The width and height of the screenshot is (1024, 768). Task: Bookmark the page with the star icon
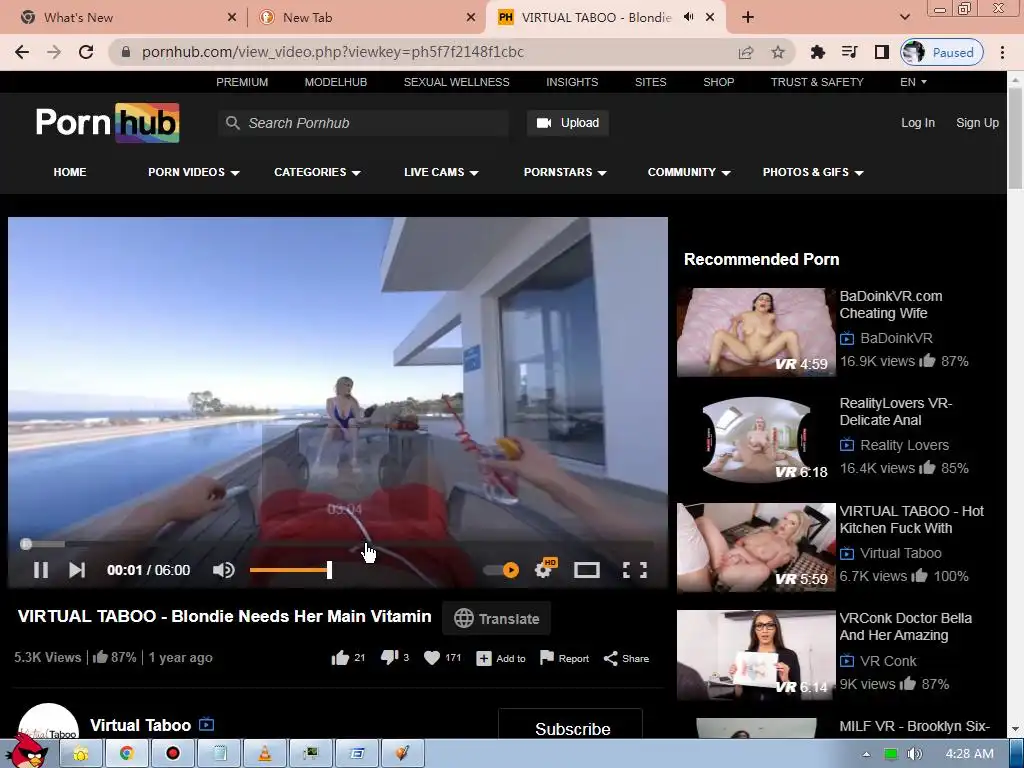pos(777,52)
